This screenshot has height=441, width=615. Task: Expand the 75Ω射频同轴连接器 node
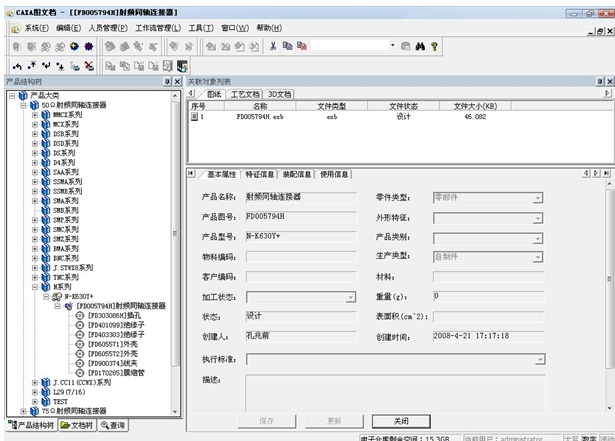pyautogui.click(x=23, y=410)
